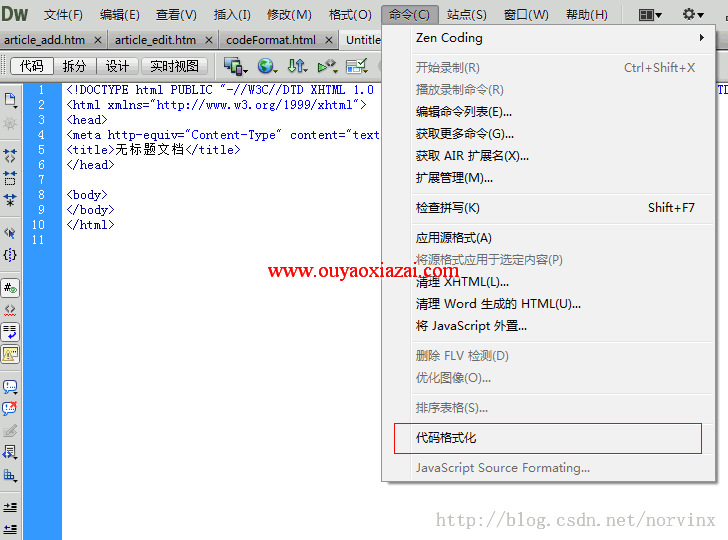Click visual aids toolbar icon

(357, 66)
